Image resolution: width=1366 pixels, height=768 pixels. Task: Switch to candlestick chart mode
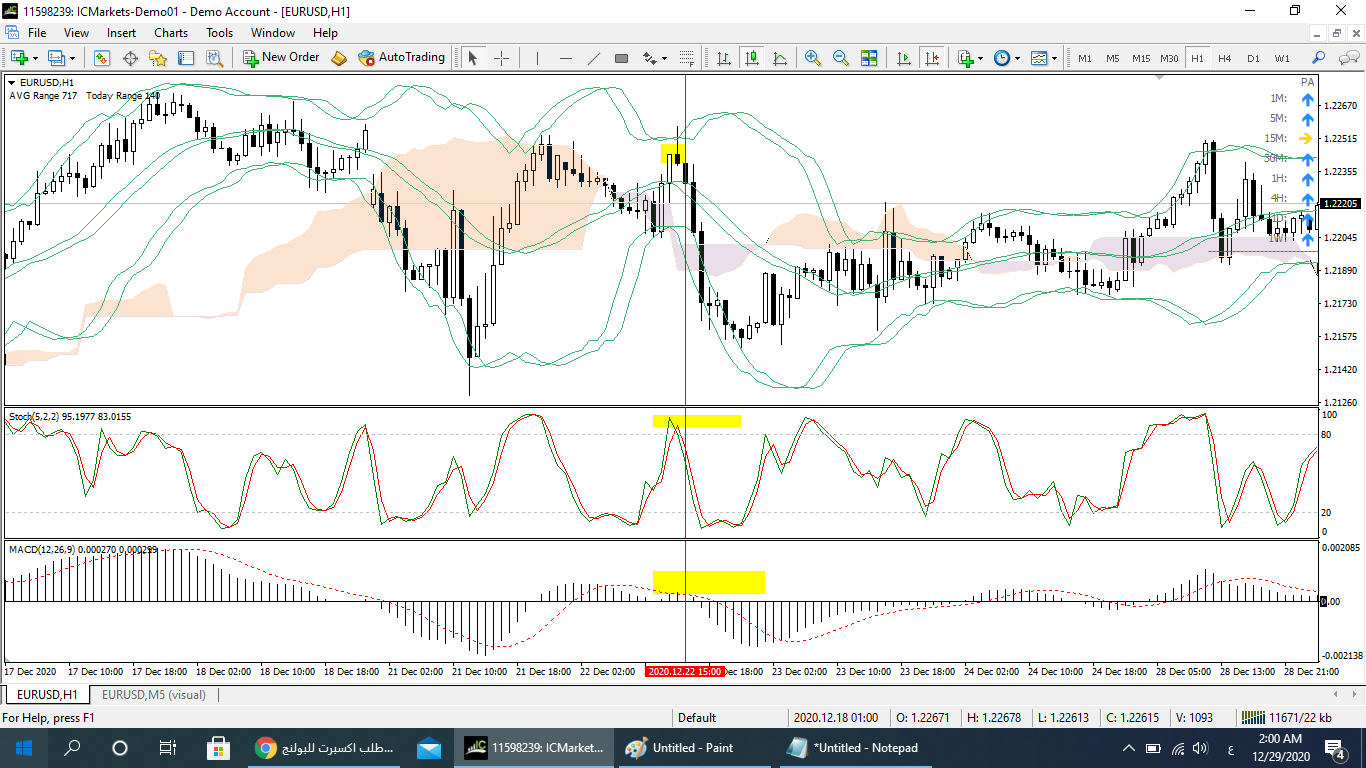(750, 58)
